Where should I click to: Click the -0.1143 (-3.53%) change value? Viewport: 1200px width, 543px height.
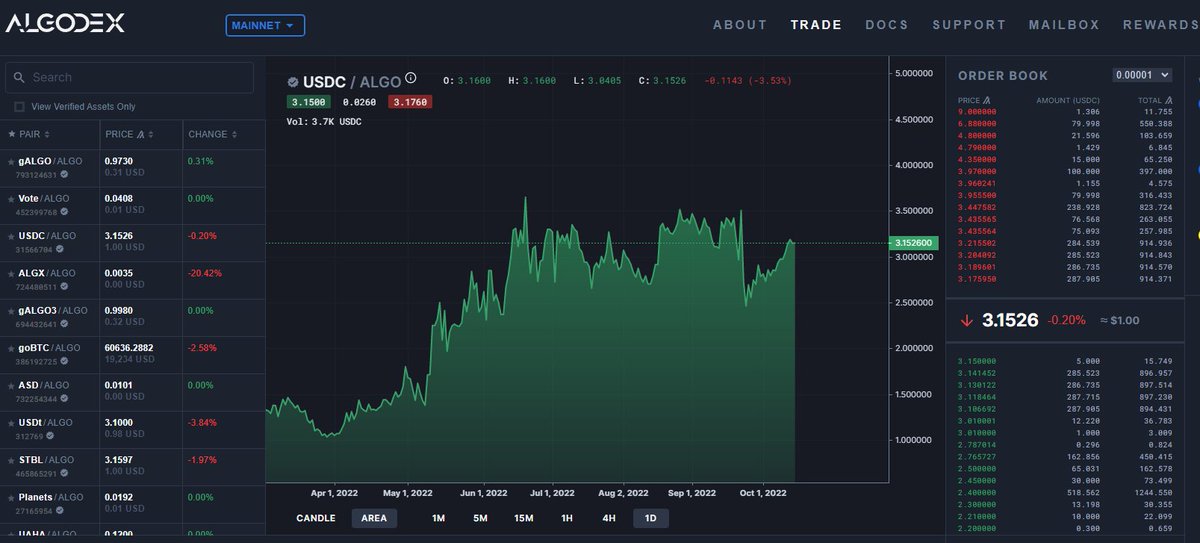tap(747, 80)
